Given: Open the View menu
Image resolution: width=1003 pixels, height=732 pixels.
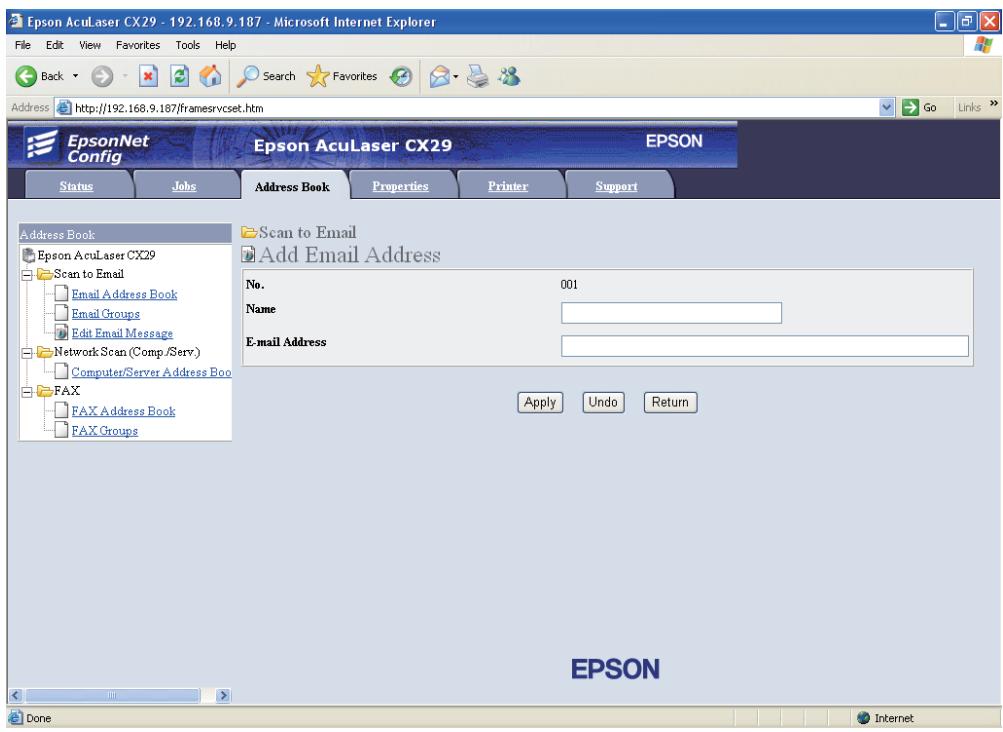Looking at the screenshot, I should [x=90, y=45].
